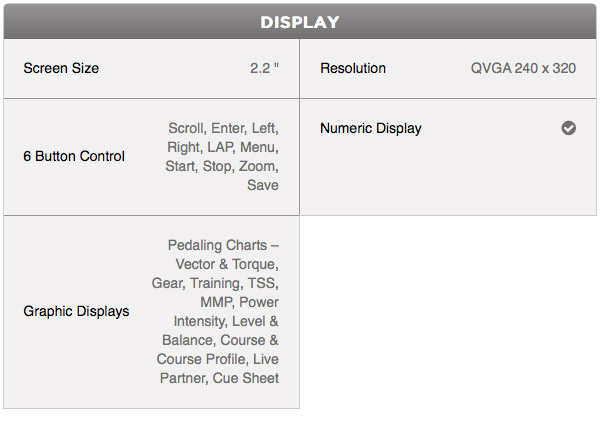The width and height of the screenshot is (600, 432).
Task: Click the MMP, Power text line
Action: (x=240, y=302)
